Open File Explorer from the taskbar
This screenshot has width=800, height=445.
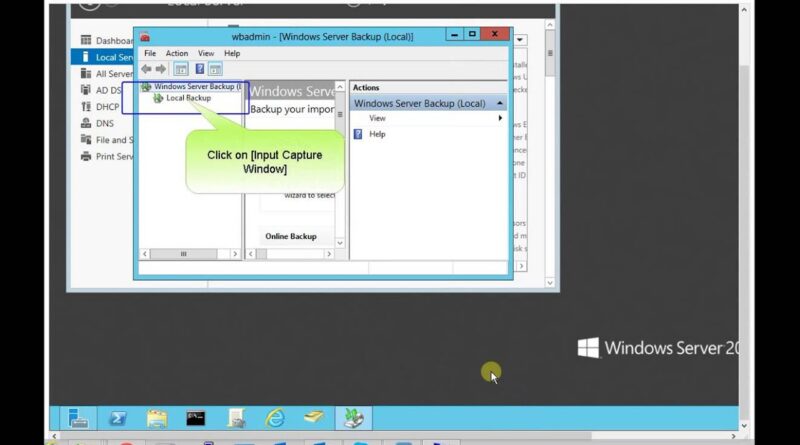pyautogui.click(x=157, y=418)
